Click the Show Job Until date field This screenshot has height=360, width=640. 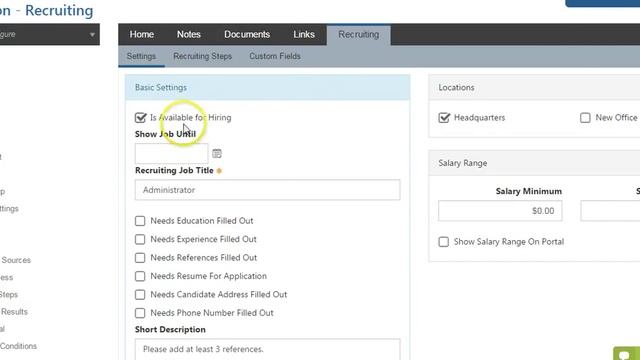pyautogui.click(x=171, y=153)
